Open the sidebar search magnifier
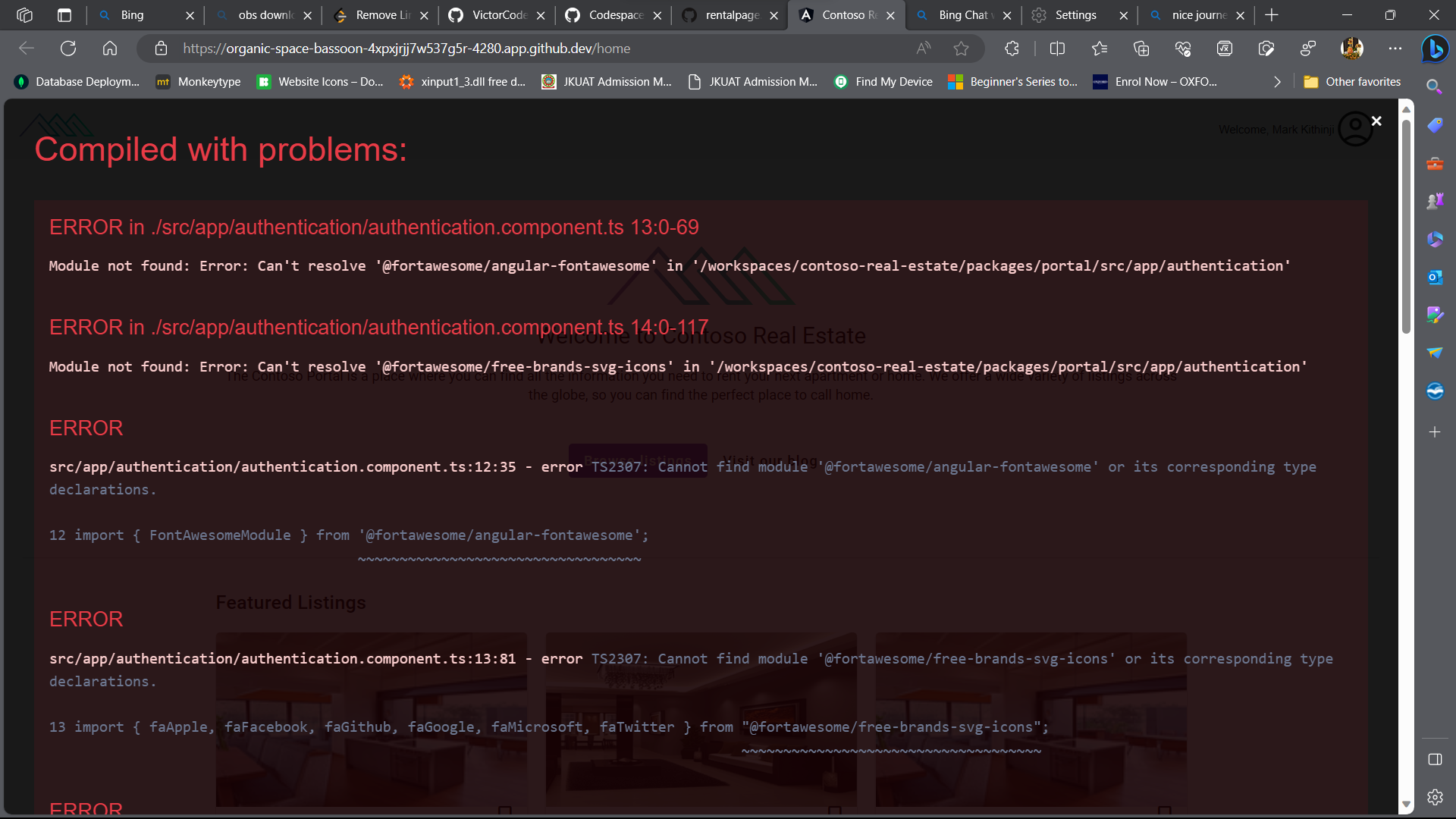This screenshot has height=819, width=1456. point(1434,86)
